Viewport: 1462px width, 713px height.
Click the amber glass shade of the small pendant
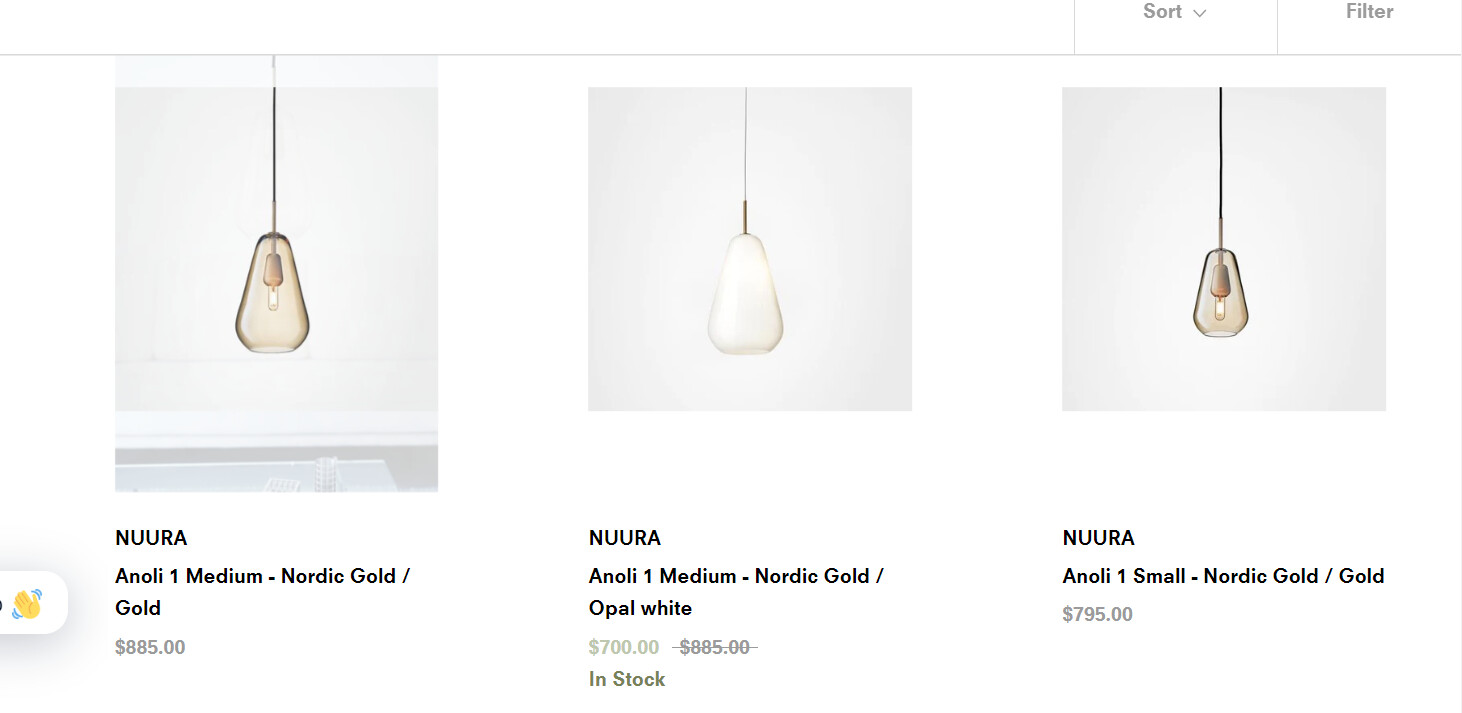point(1220,300)
